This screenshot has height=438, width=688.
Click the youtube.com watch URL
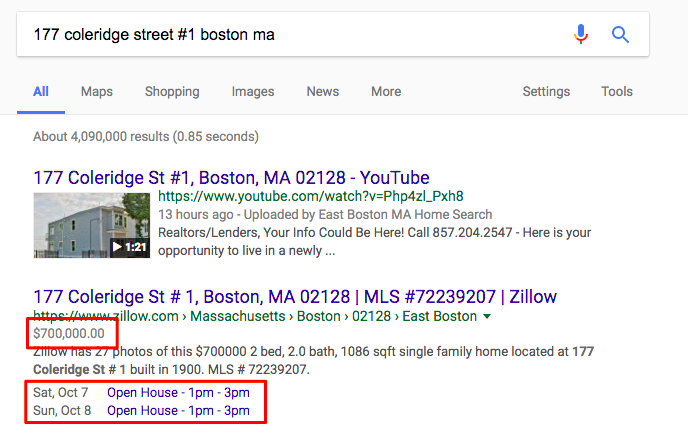pyautogui.click(x=311, y=196)
